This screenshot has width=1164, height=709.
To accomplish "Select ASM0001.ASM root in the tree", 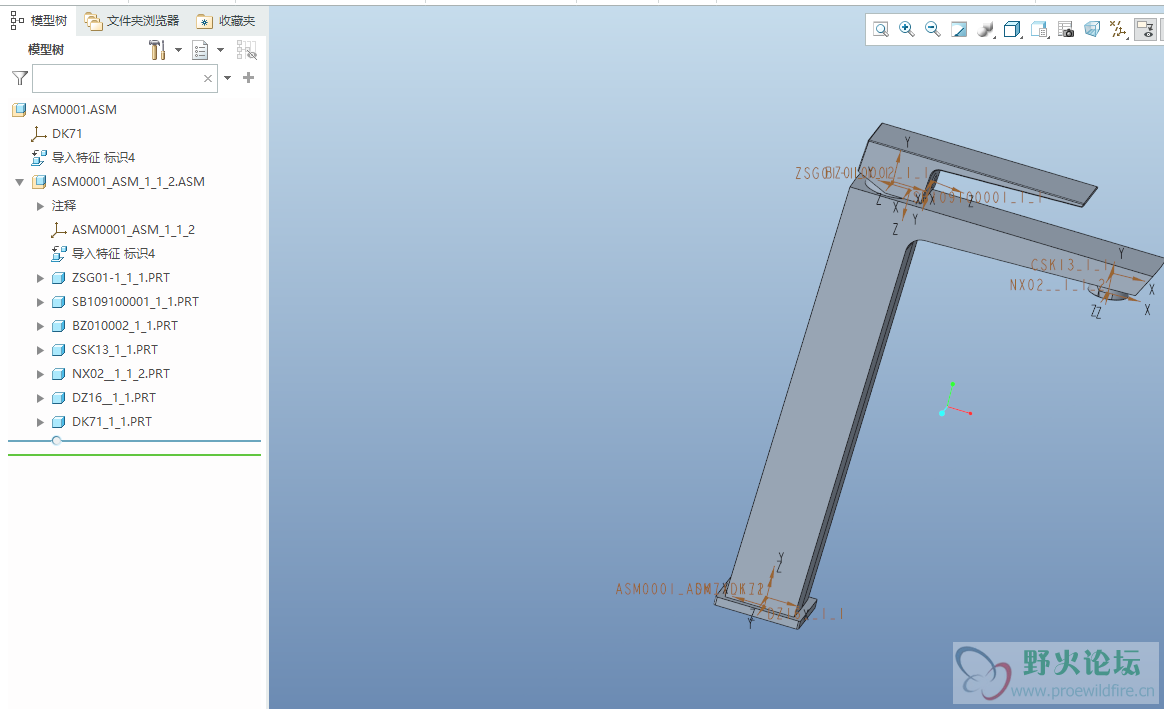I will point(74,110).
